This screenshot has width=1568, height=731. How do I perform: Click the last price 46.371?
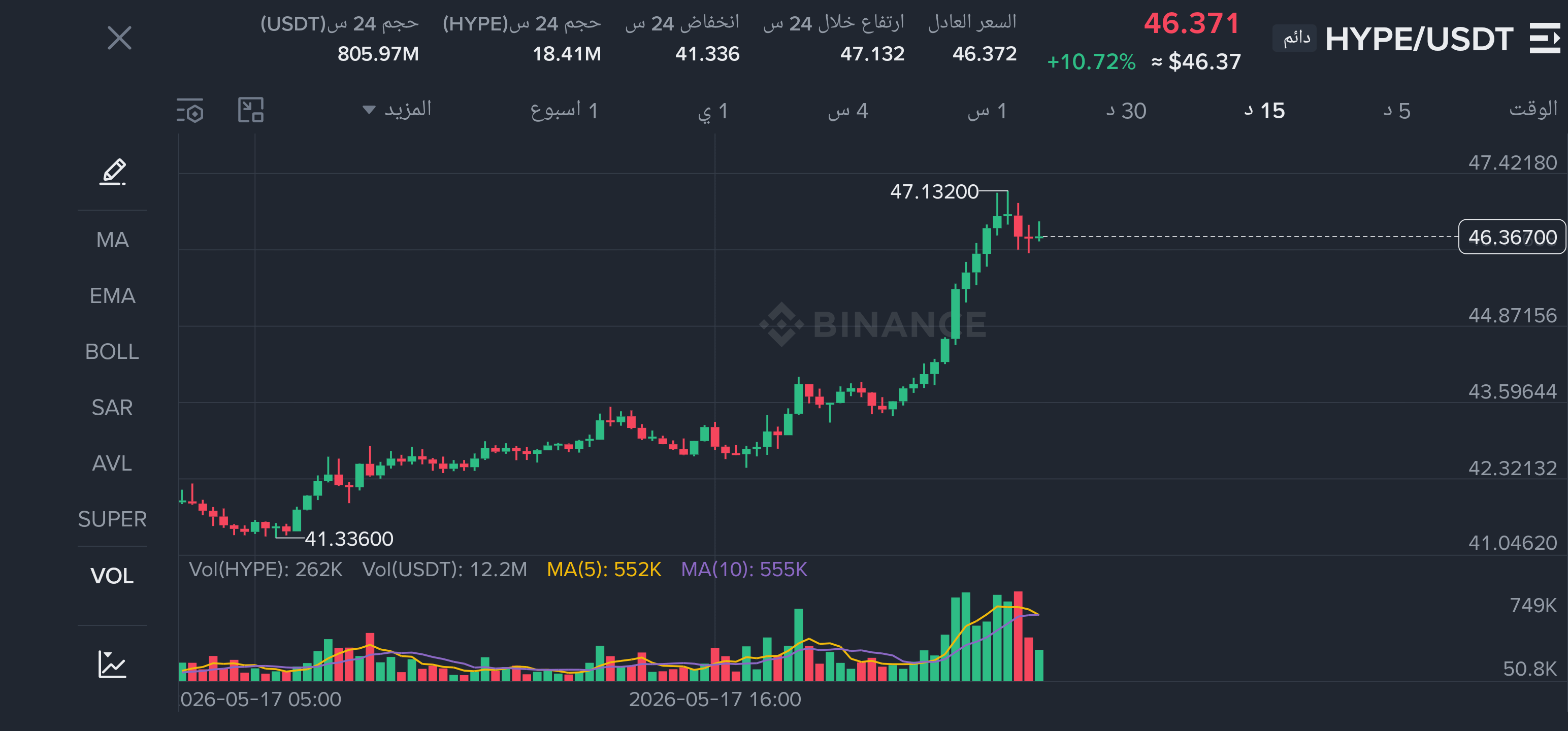1191,24
